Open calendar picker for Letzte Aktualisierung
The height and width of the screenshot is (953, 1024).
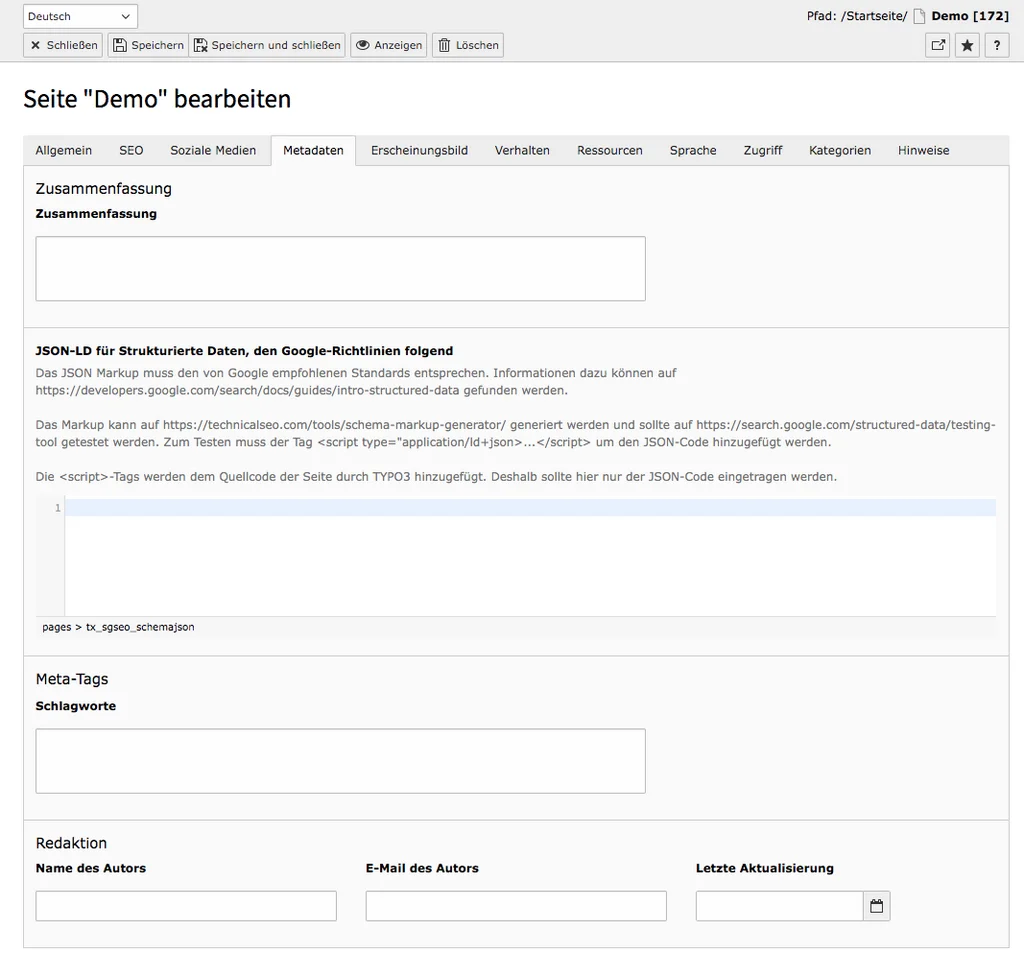pyautogui.click(x=876, y=906)
